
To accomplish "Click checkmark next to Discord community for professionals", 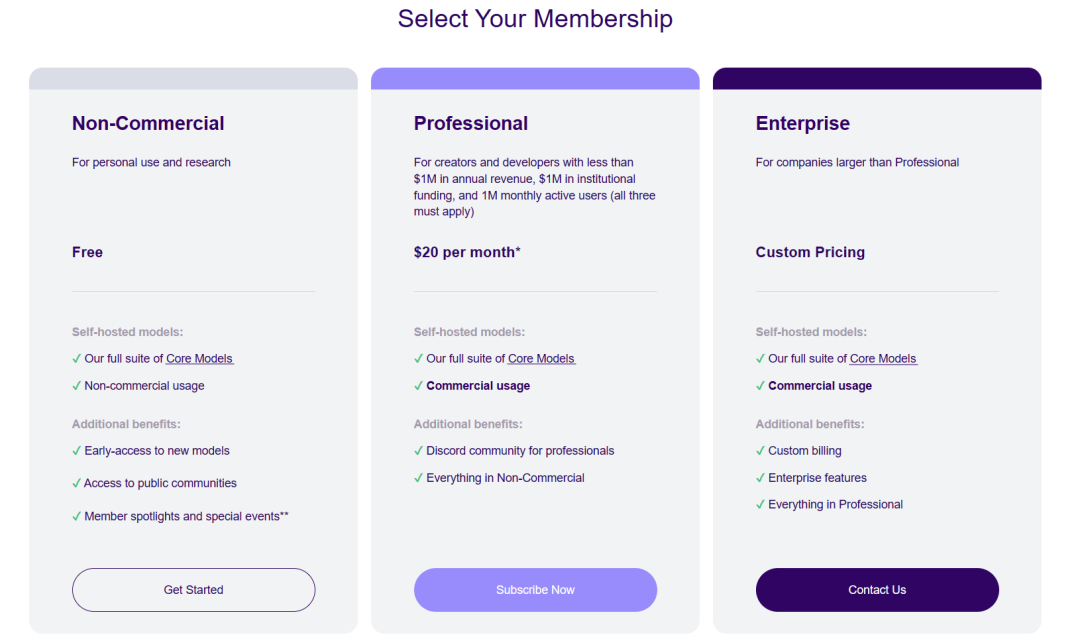I will 419,451.
